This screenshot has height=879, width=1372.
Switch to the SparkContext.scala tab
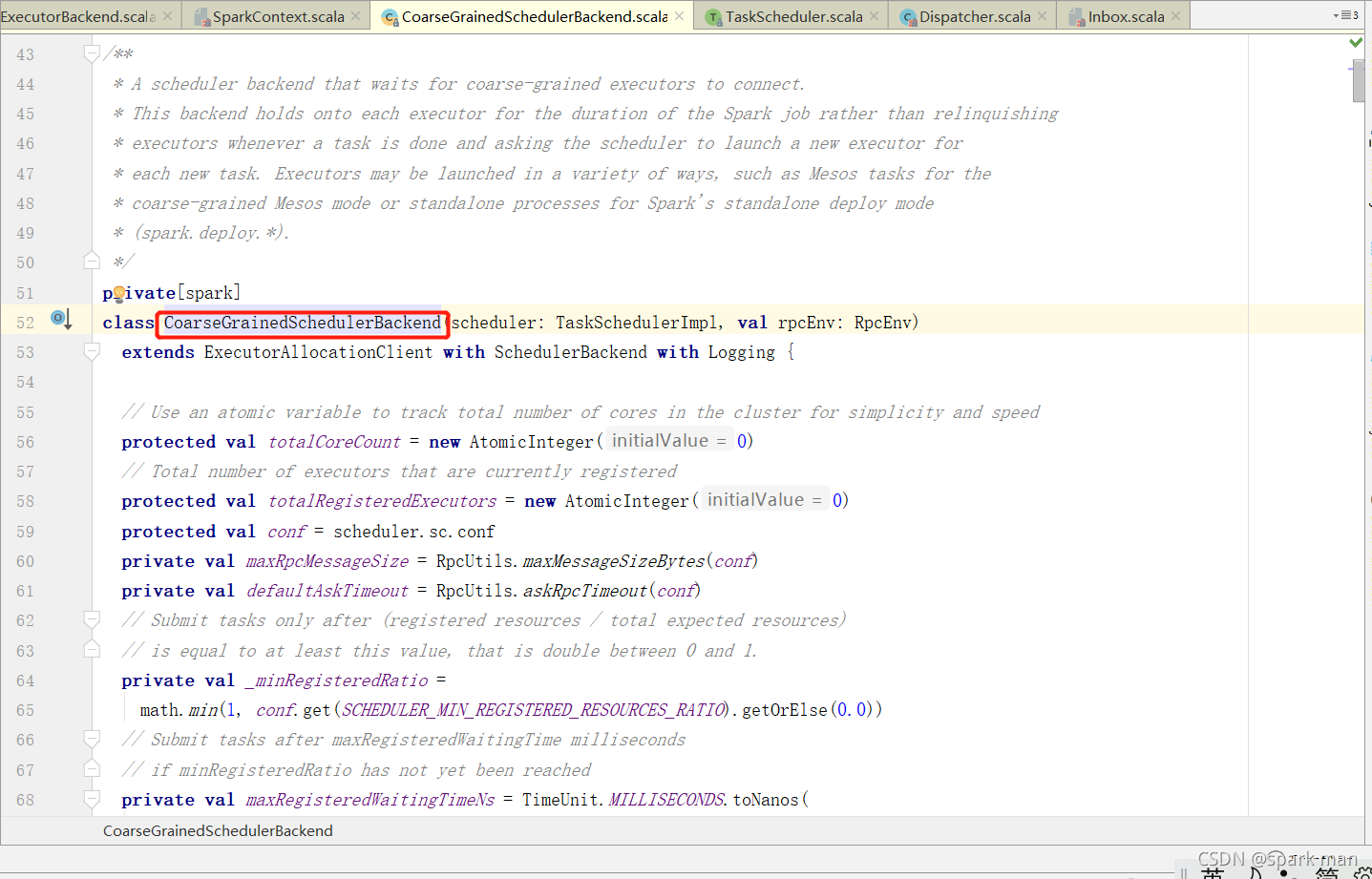[x=278, y=16]
